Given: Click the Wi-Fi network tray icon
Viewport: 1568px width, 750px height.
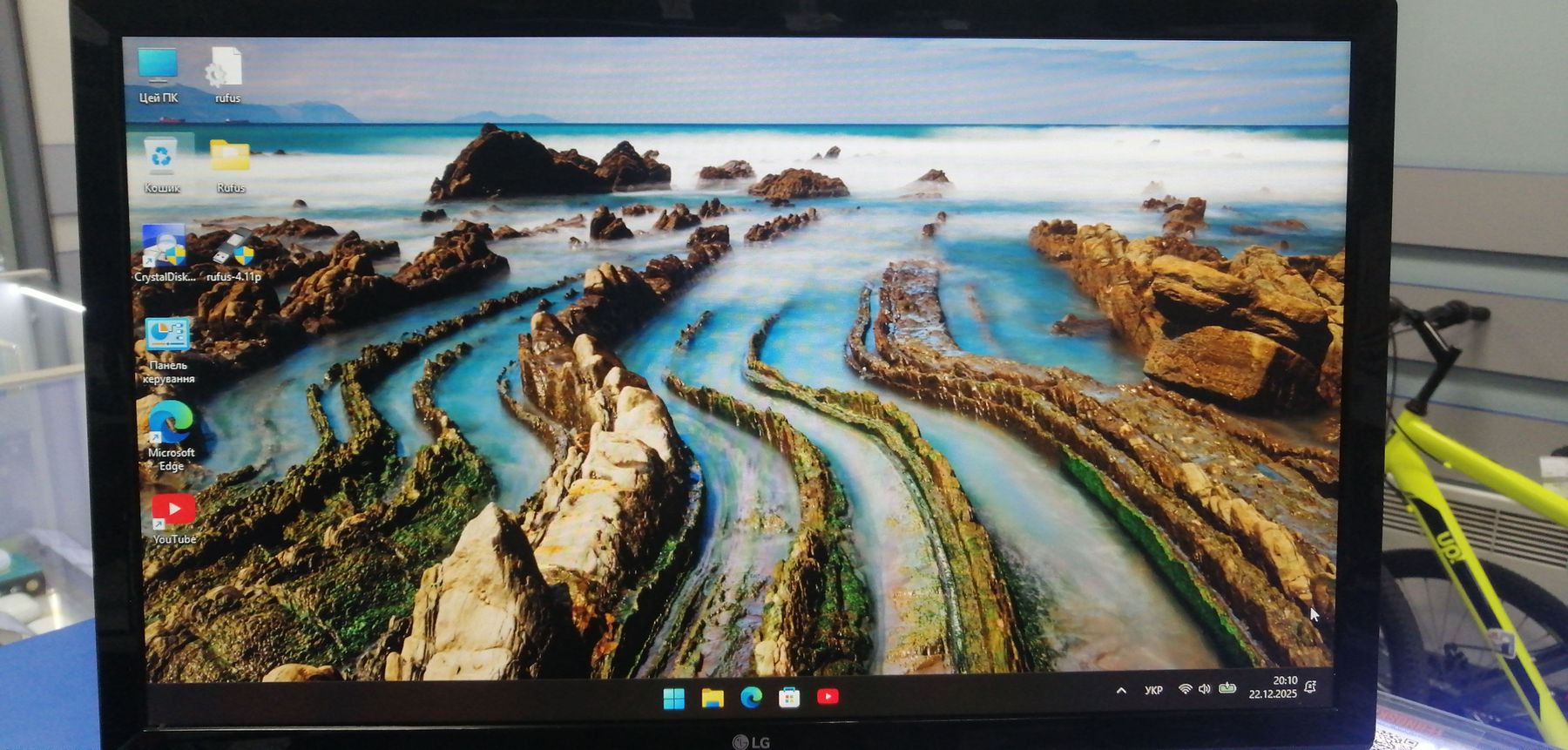Looking at the screenshot, I should pos(1185,689).
